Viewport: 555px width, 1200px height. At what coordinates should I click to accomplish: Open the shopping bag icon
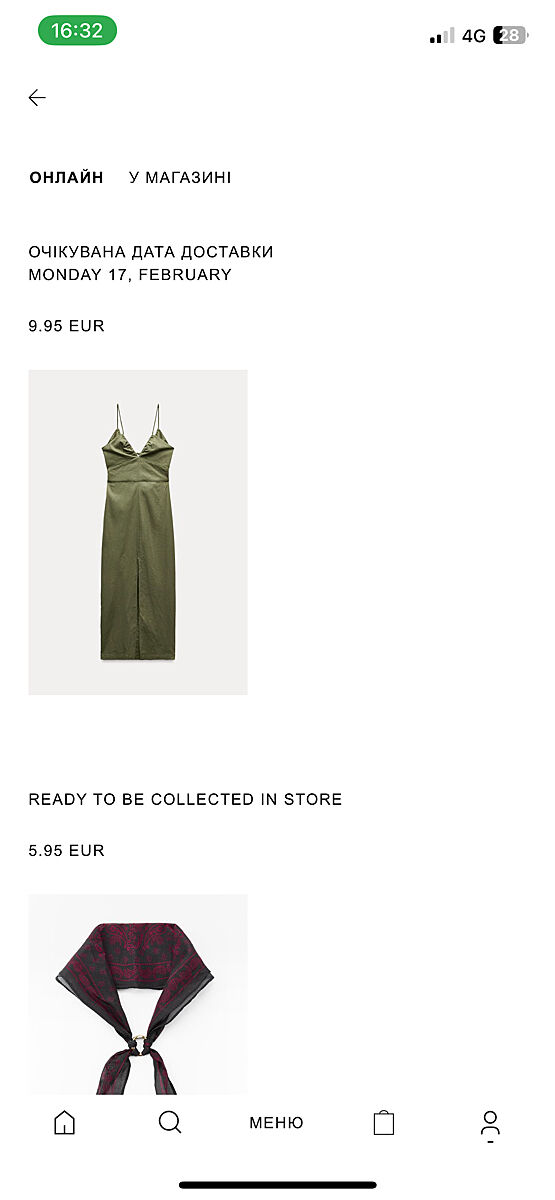click(x=383, y=1122)
